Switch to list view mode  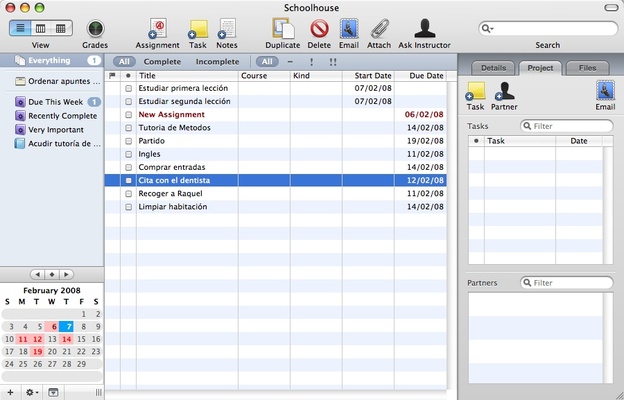(x=20, y=28)
